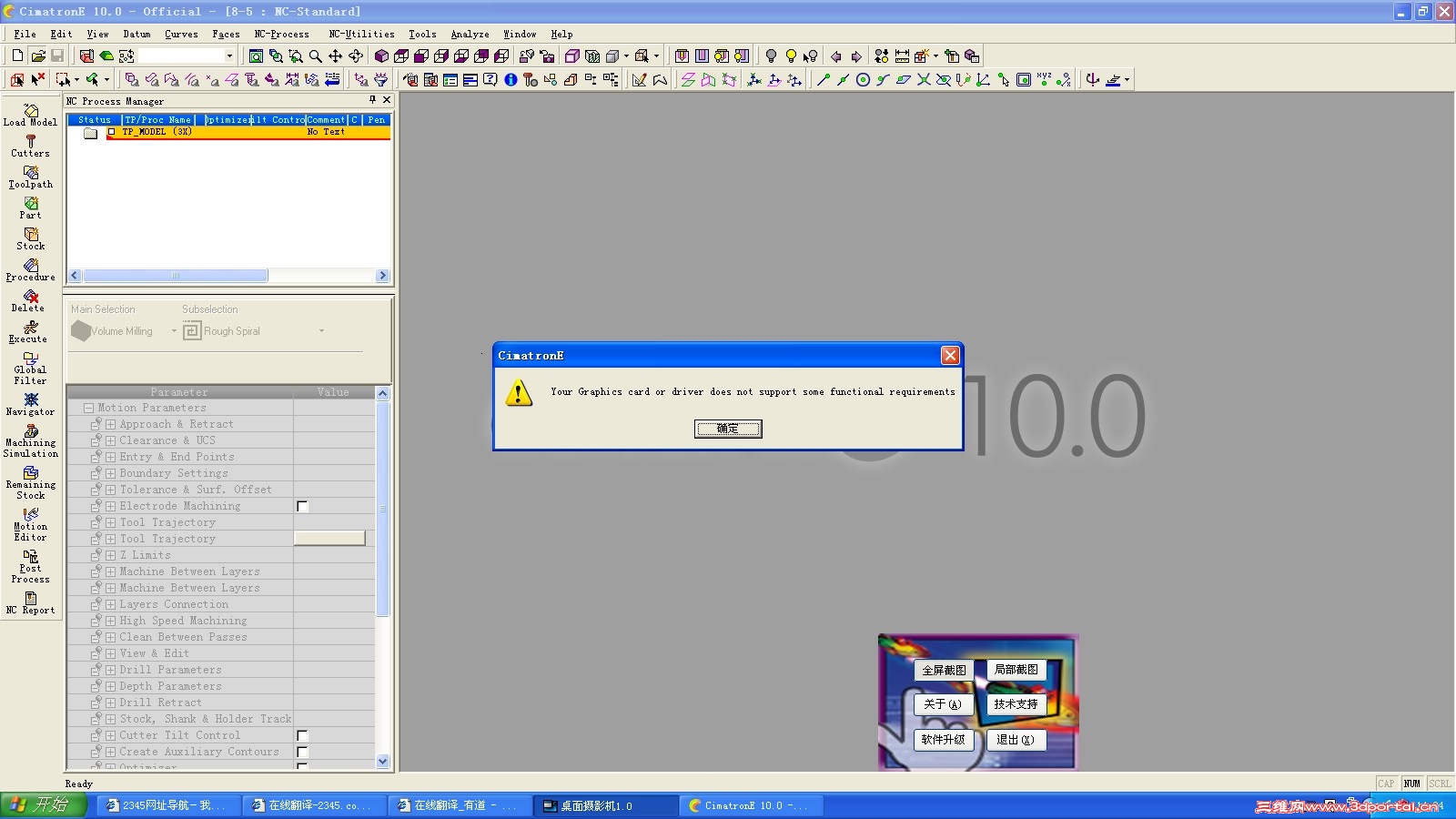Click the yellow light bulb toolbar icon
This screenshot has height=819, width=1456.
point(791,56)
